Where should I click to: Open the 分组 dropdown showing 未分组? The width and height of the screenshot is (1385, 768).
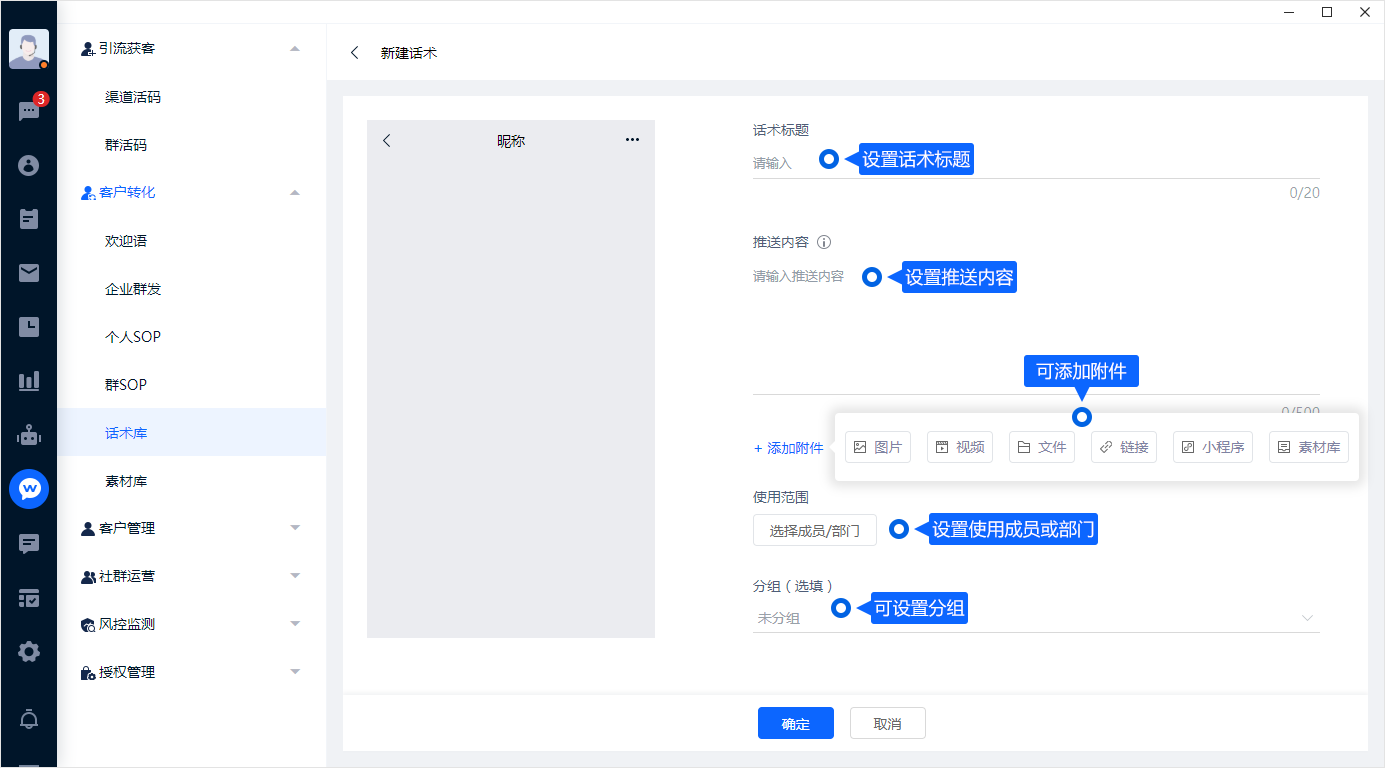1036,618
